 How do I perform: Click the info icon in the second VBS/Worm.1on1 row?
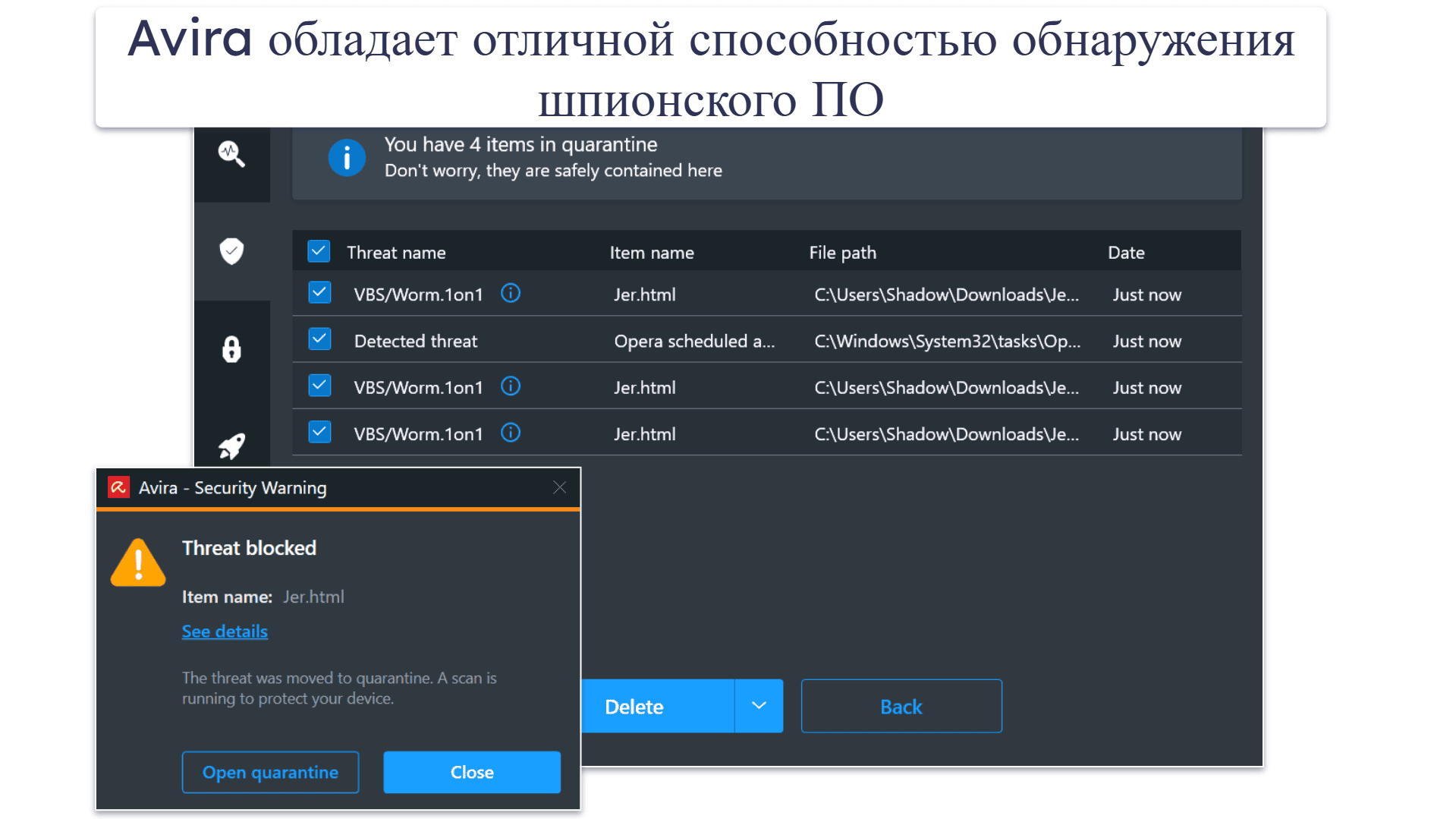[x=511, y=386]
